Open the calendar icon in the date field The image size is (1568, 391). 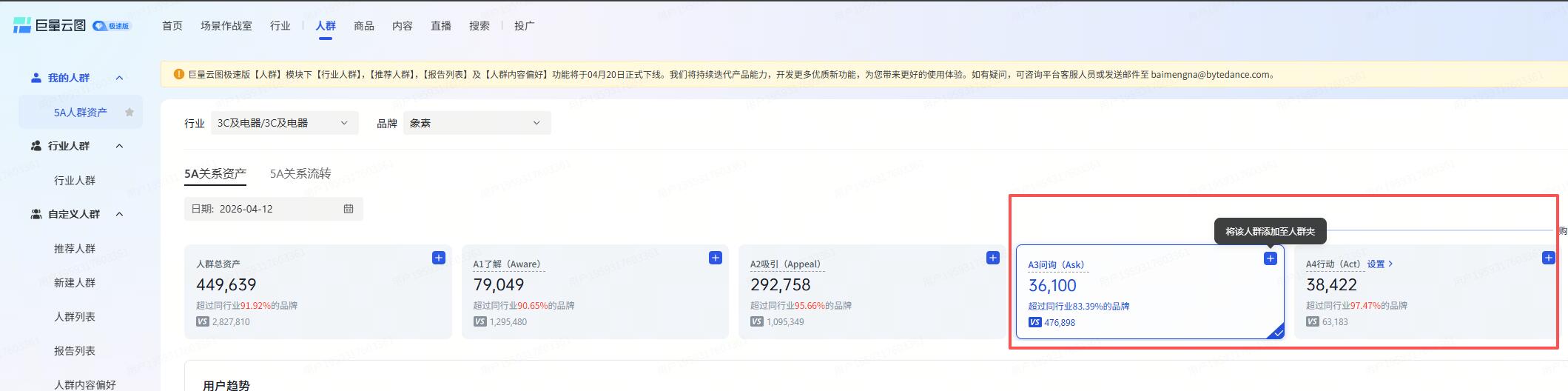[349, 209]
